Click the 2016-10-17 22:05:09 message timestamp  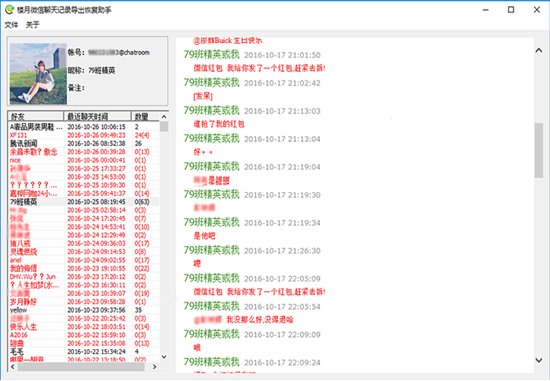click(282, 279)
